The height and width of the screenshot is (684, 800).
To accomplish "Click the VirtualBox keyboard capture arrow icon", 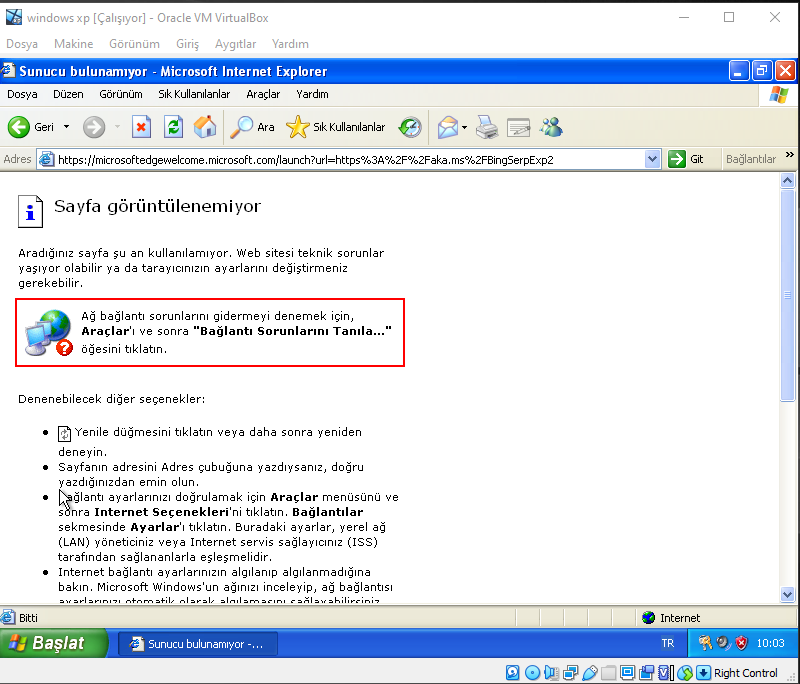I will [x=704, y=673].
